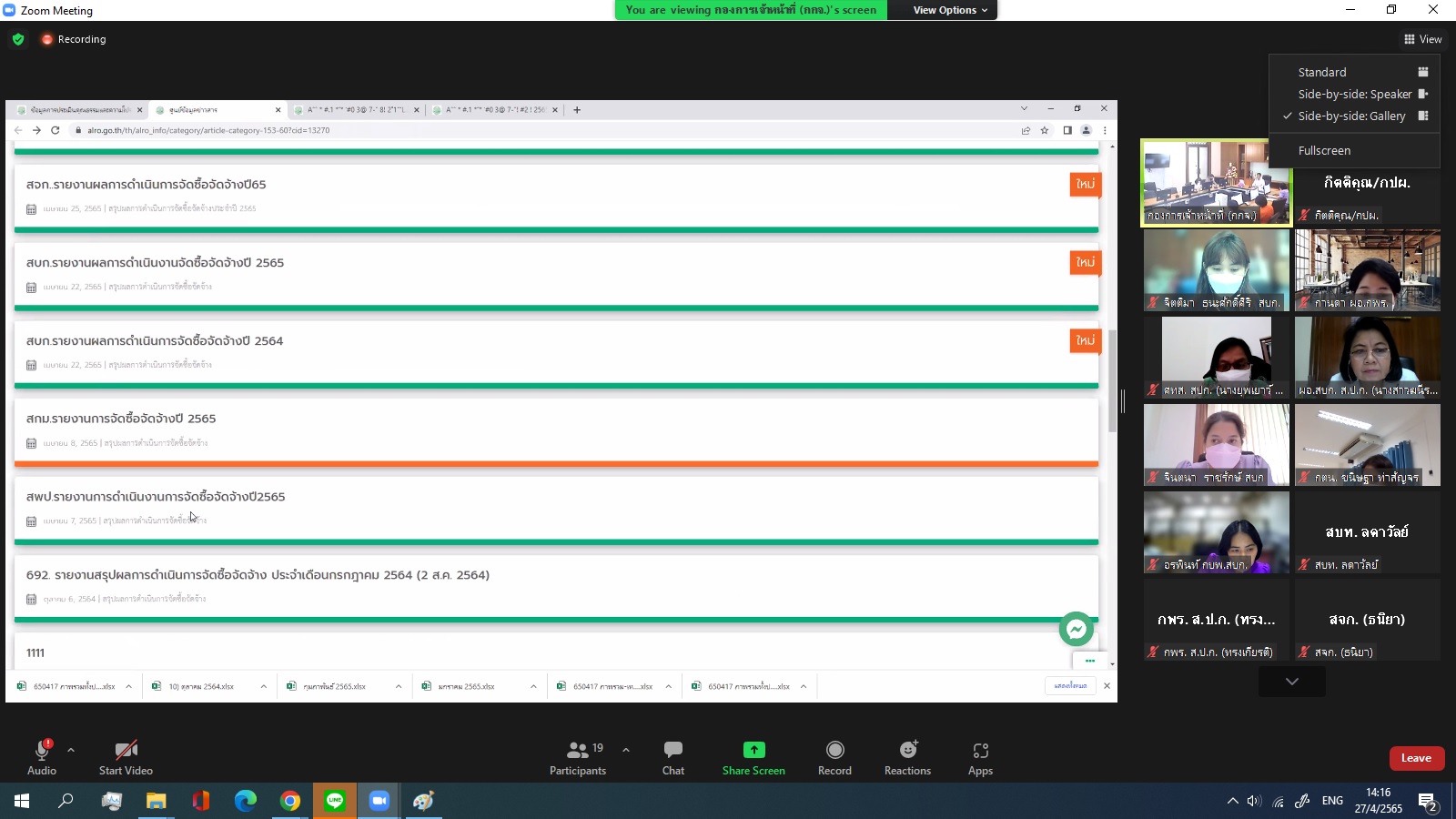Select Side-by-side: Speaker layout
The height and width of the screenshot is (819, 1456).
coord(1354,94)
